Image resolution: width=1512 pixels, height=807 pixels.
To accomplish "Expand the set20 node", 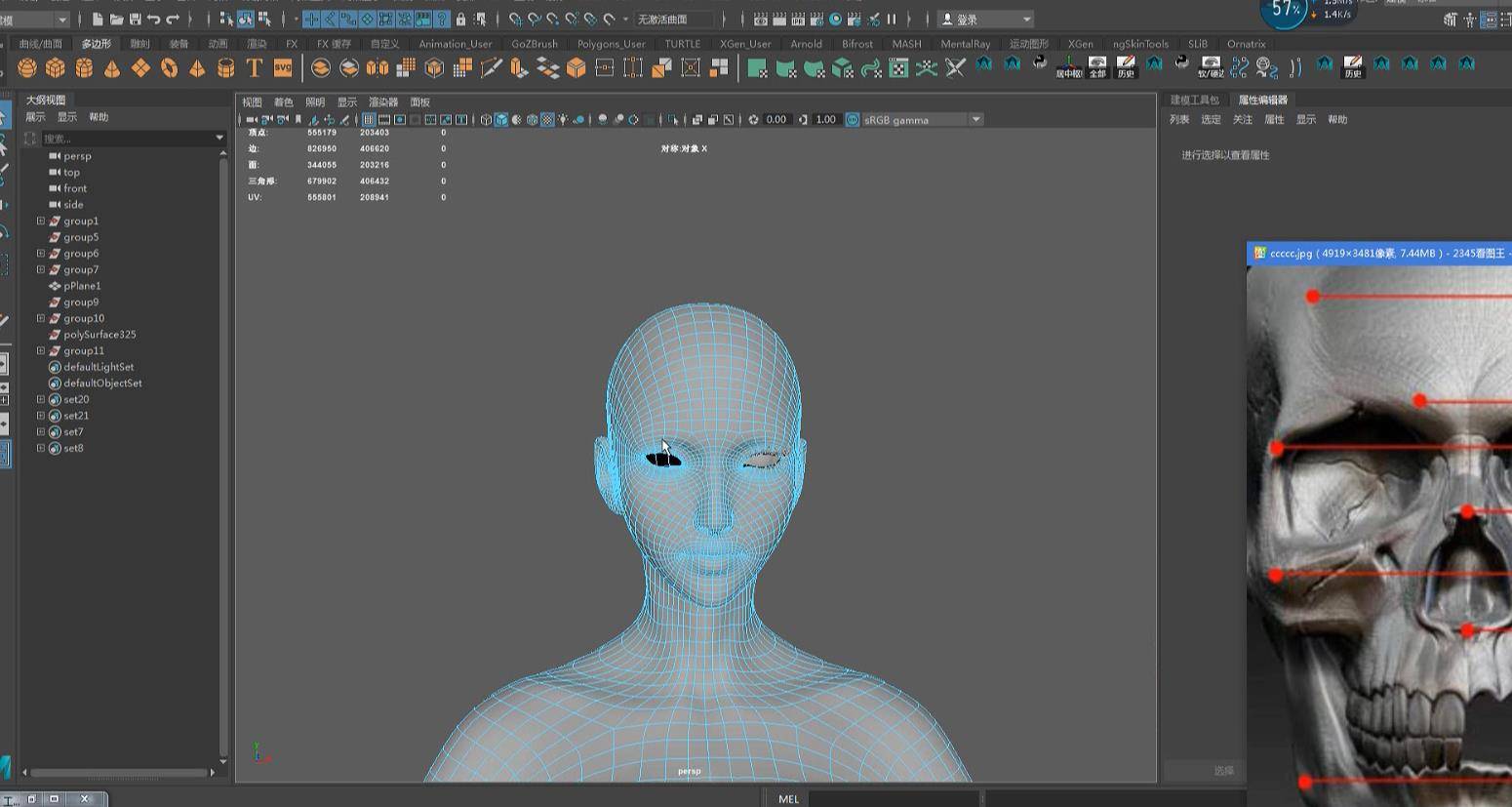I will click(41, 399).
